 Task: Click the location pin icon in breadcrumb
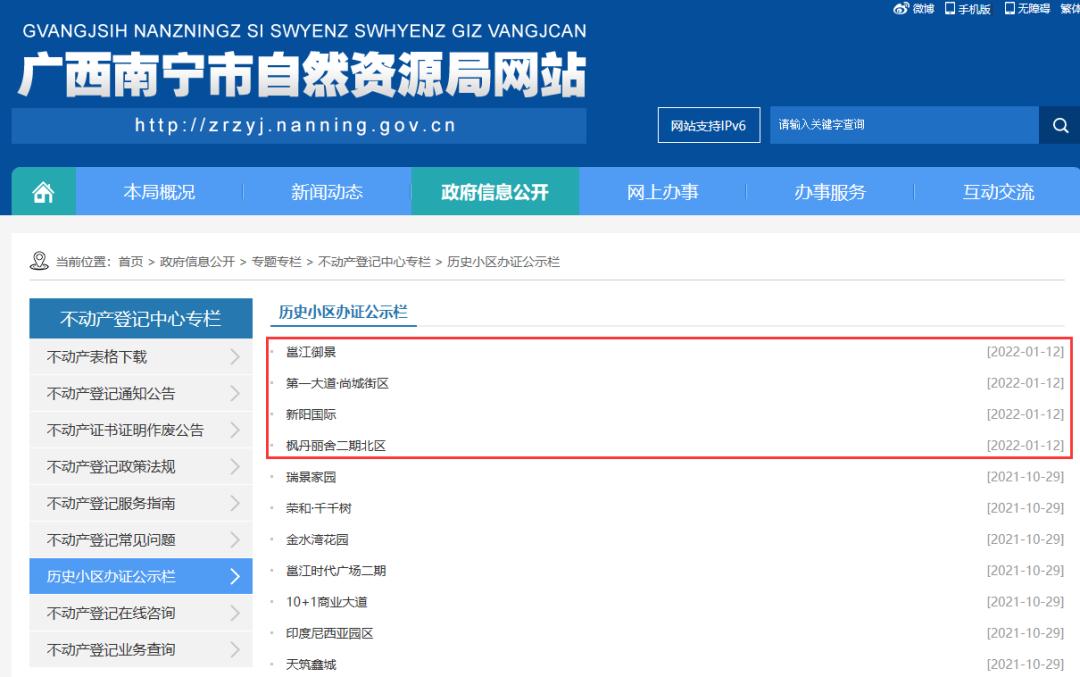tap(38, 261)
